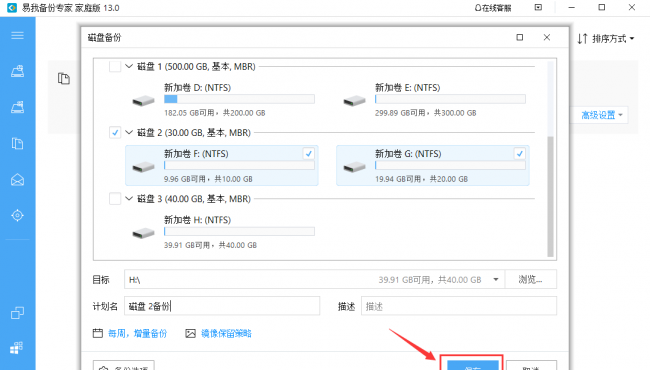
Task: Click the disk list vertical scrollbar
Action: tap(551, 196)
